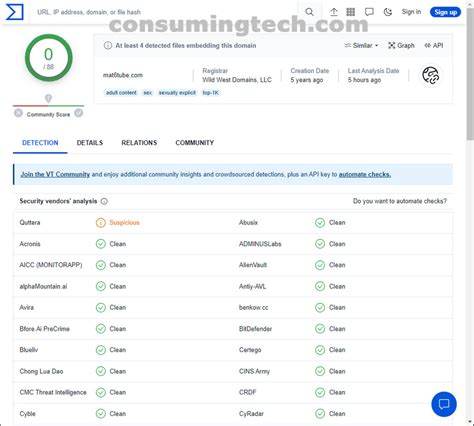This screenshot has height=426, width=474.
Task: Click the 0 / 88 detection score circle
Action: 49,58
